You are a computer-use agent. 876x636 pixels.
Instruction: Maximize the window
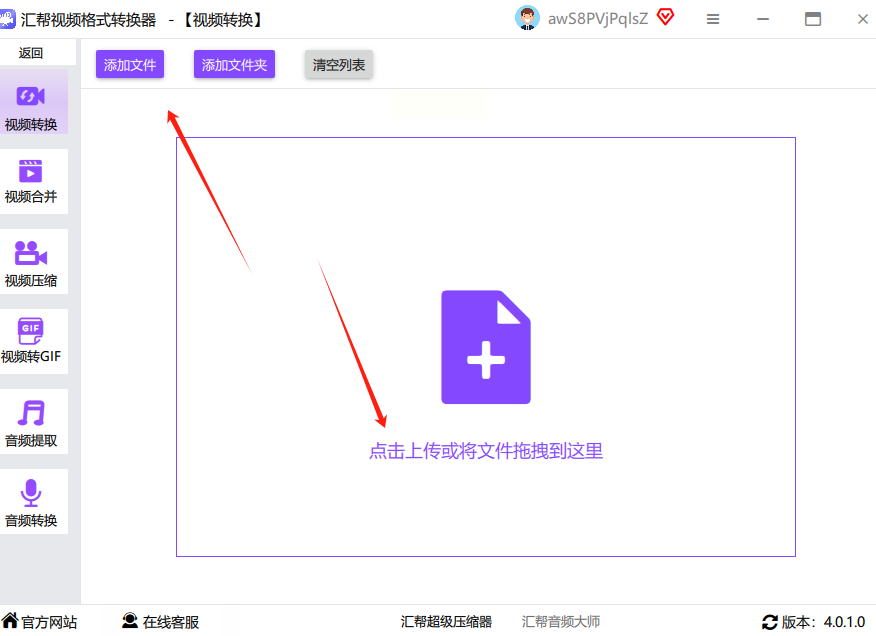tap(813, 20)
